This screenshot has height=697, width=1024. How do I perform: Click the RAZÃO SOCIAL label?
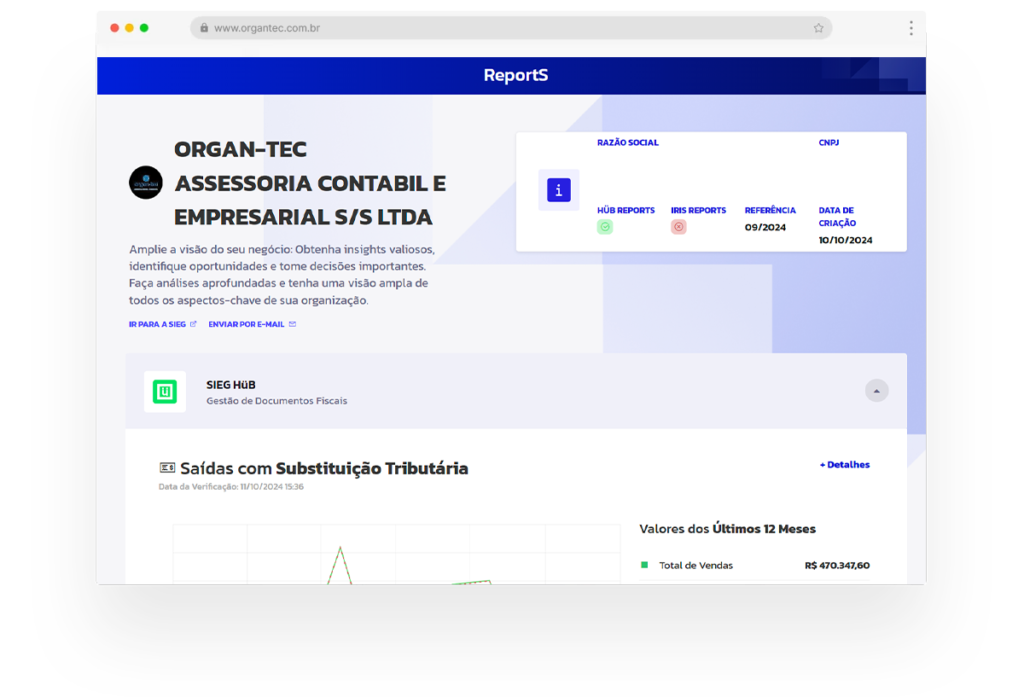coord(628,142)
